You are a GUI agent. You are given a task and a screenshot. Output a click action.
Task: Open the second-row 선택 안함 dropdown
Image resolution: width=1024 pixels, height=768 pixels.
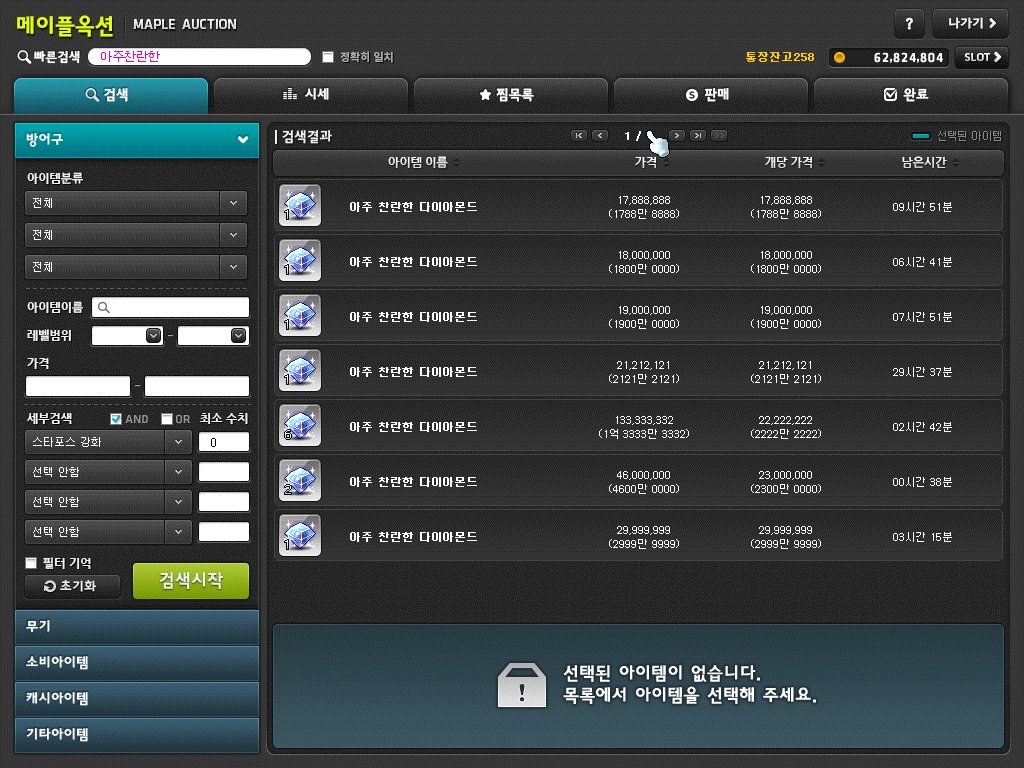point(108,472)
